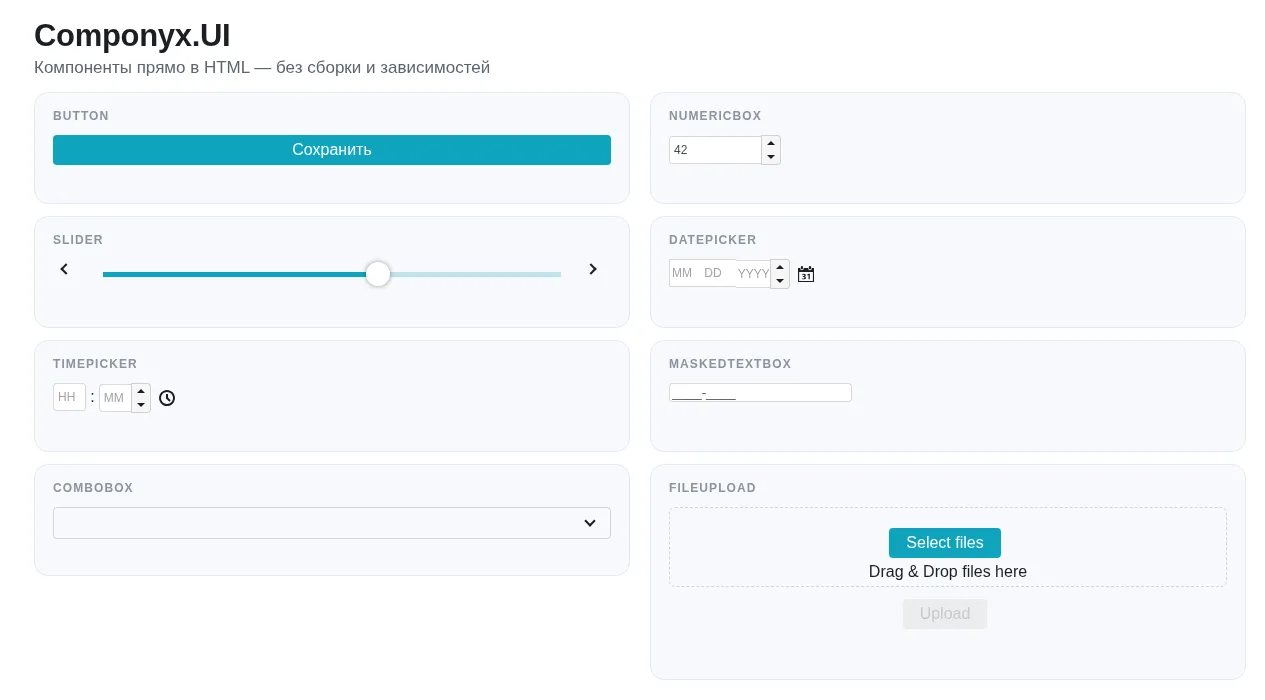Focus the YYYY year field in DatePicker
Screen dimensions: 1265x700
coord(753,273)
